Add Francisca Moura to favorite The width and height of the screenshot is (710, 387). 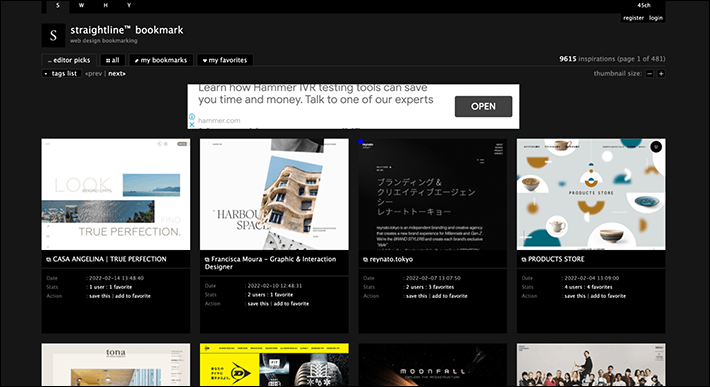[291, 304]
